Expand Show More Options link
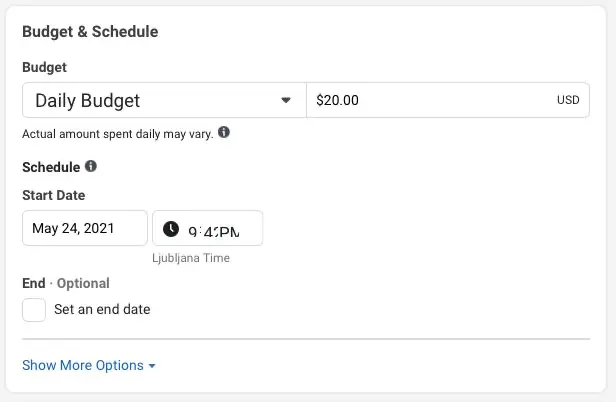616x402 pixels. tap(83, 365)
